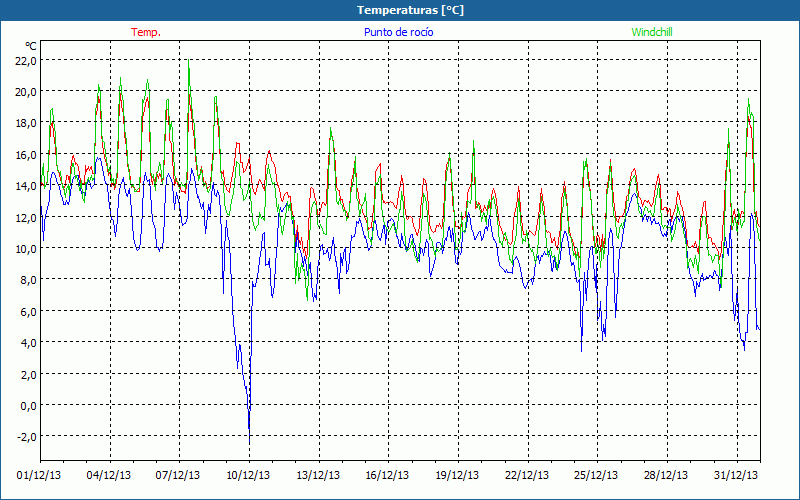Click the 31/12/13 date label

(736, 476)
